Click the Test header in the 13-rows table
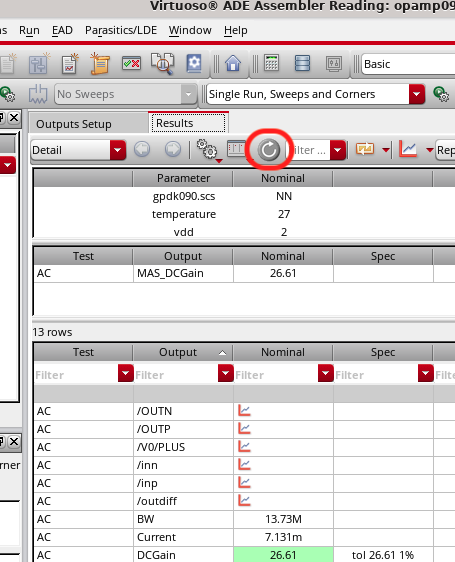 point(83,352)
